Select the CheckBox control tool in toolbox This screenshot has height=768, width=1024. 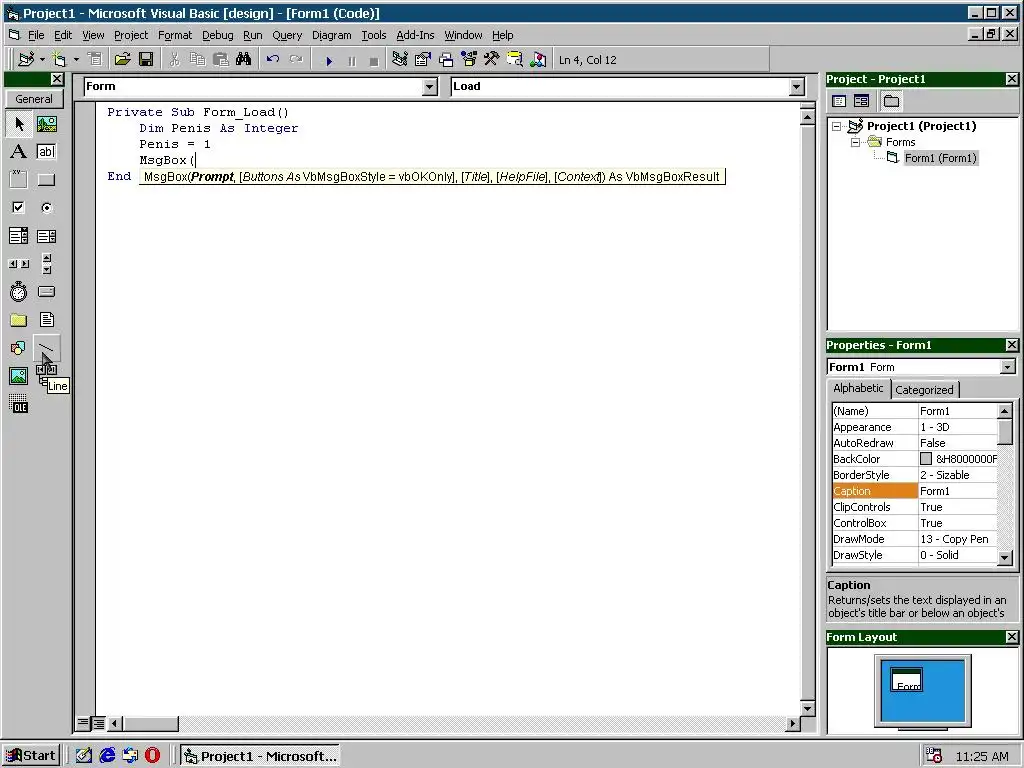pos(18,208)
